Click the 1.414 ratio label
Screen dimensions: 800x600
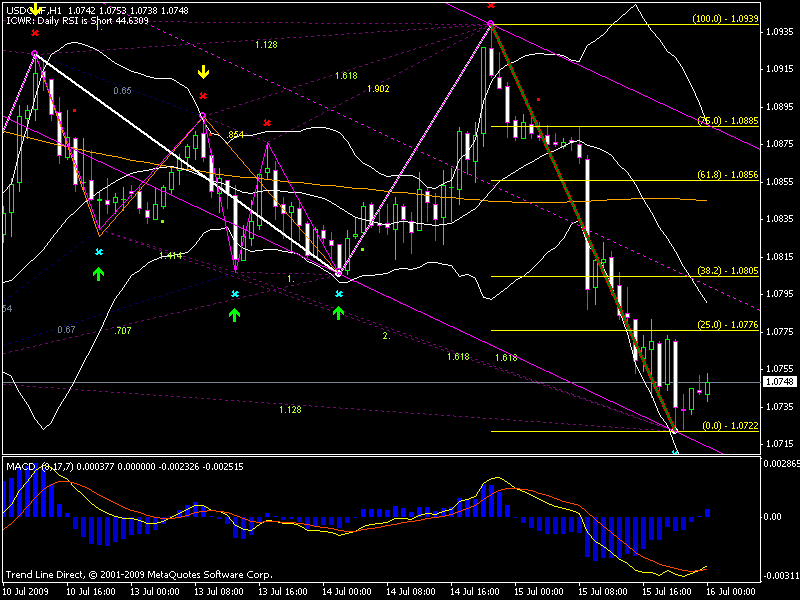pos(170,256)
